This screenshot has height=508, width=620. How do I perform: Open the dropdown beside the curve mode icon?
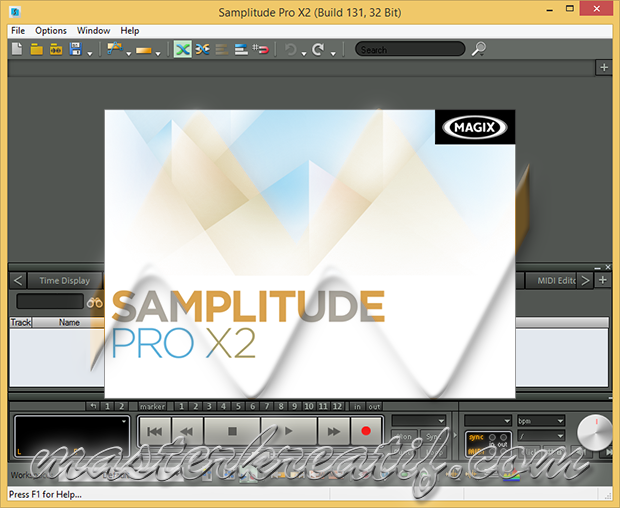(x=129, y=54)
